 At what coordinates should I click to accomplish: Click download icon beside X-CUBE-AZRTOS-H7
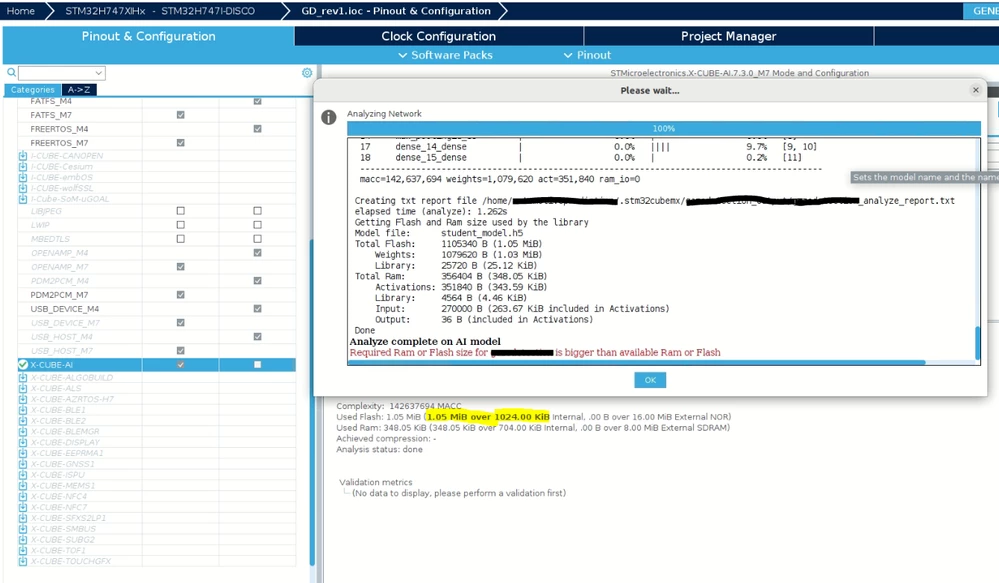(23, 399)
